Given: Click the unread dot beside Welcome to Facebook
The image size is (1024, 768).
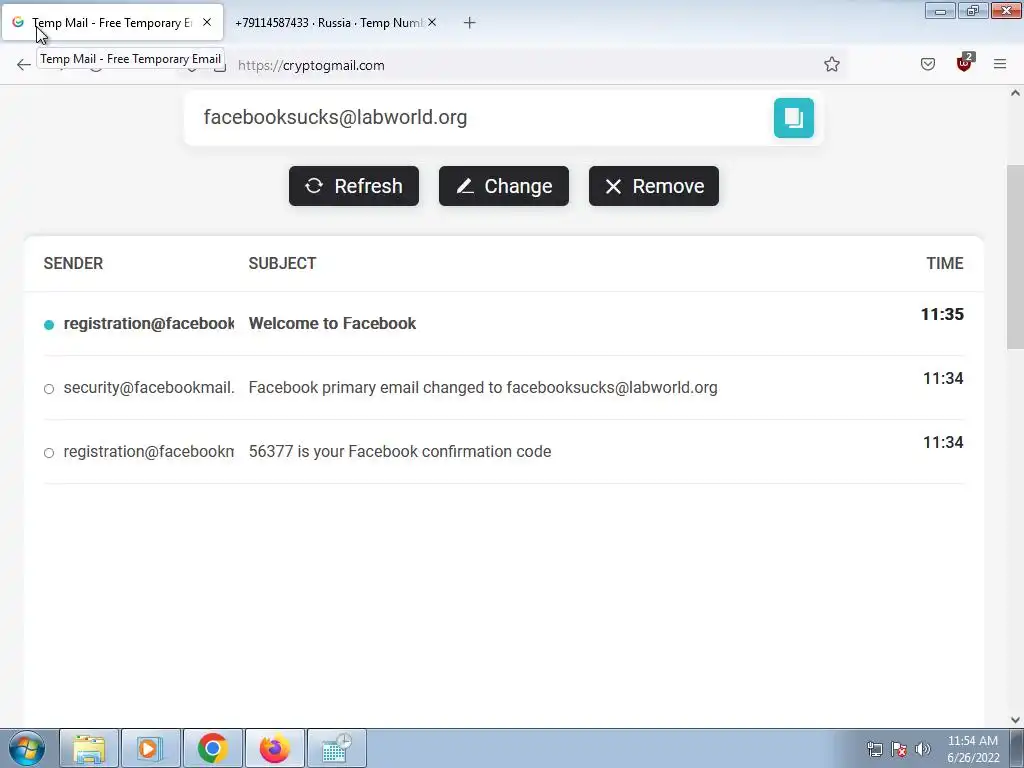Looking at the screenshot, I should [x=49, y=325].
